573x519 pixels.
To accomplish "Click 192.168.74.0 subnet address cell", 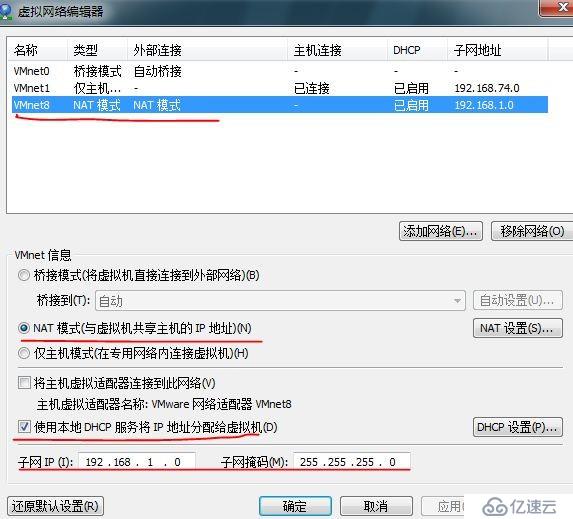I will point(487,88).
